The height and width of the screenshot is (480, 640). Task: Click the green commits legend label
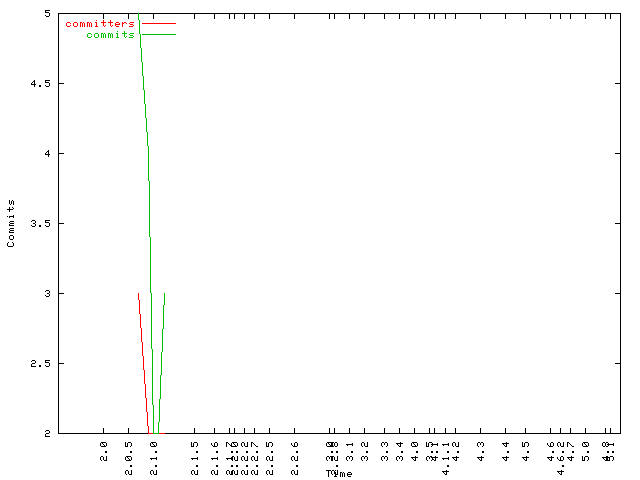click(110, 35)
